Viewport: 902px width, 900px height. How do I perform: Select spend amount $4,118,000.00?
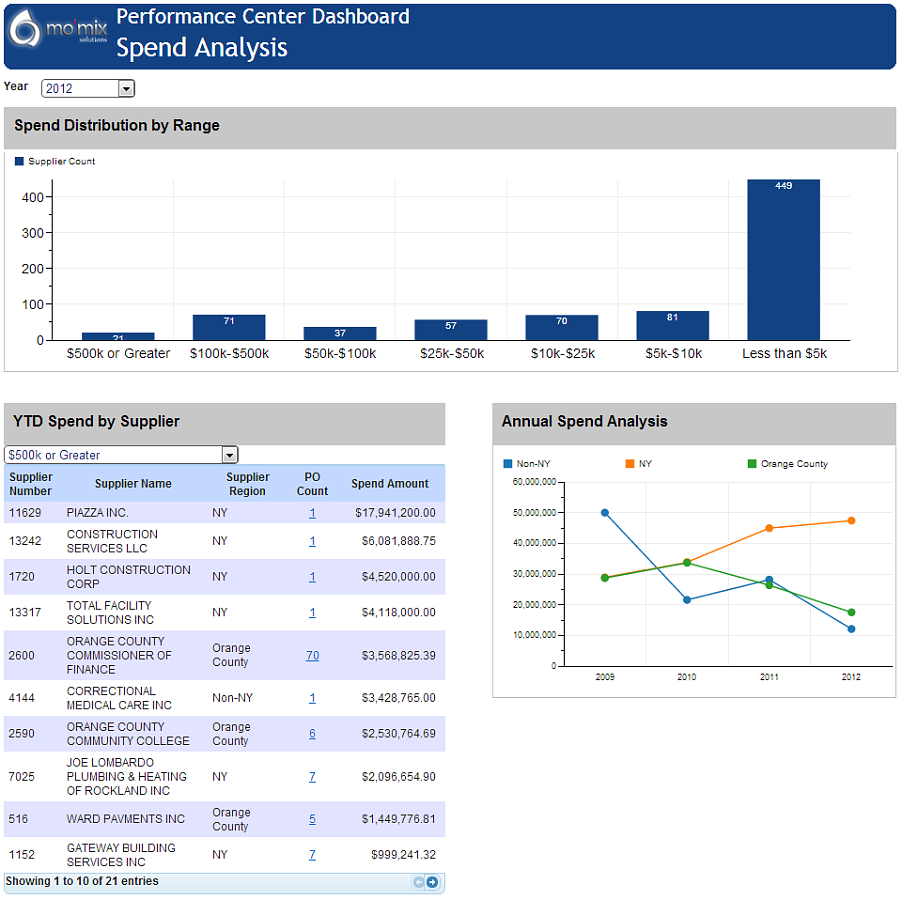click(x=399, y=612)
